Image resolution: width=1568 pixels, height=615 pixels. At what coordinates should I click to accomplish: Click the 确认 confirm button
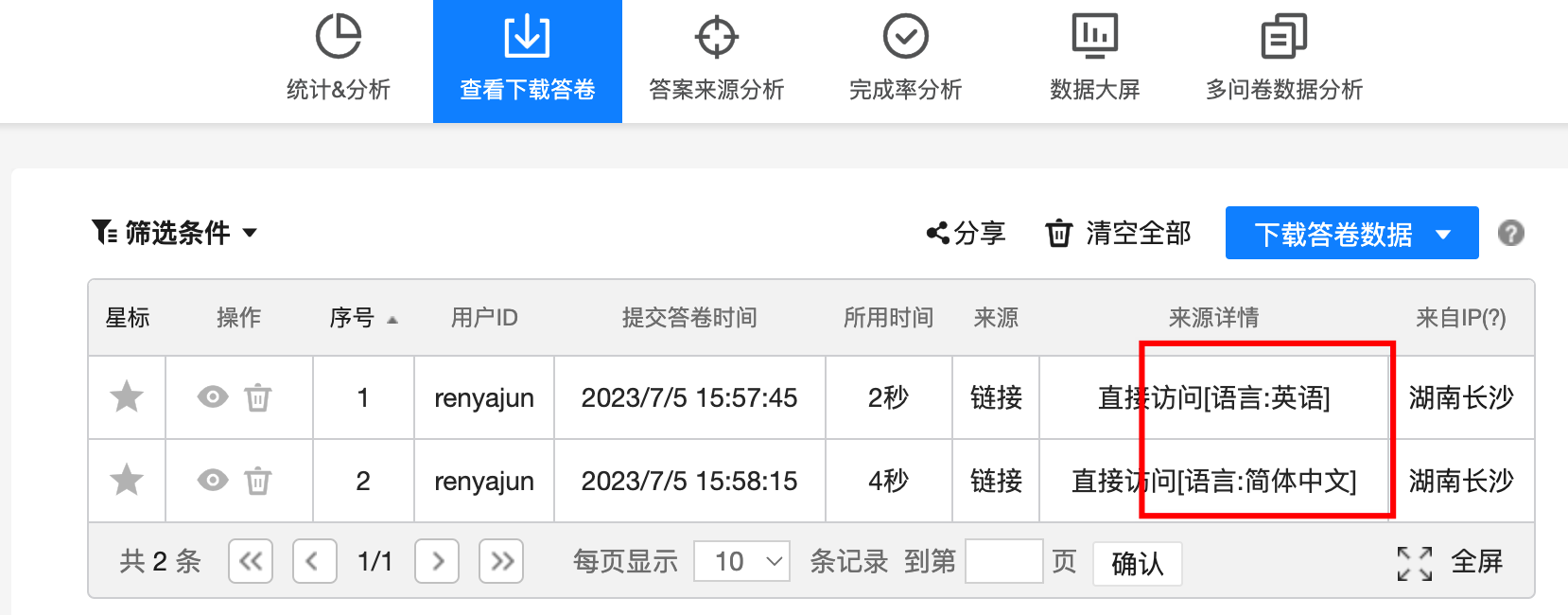click(1138, 564)
